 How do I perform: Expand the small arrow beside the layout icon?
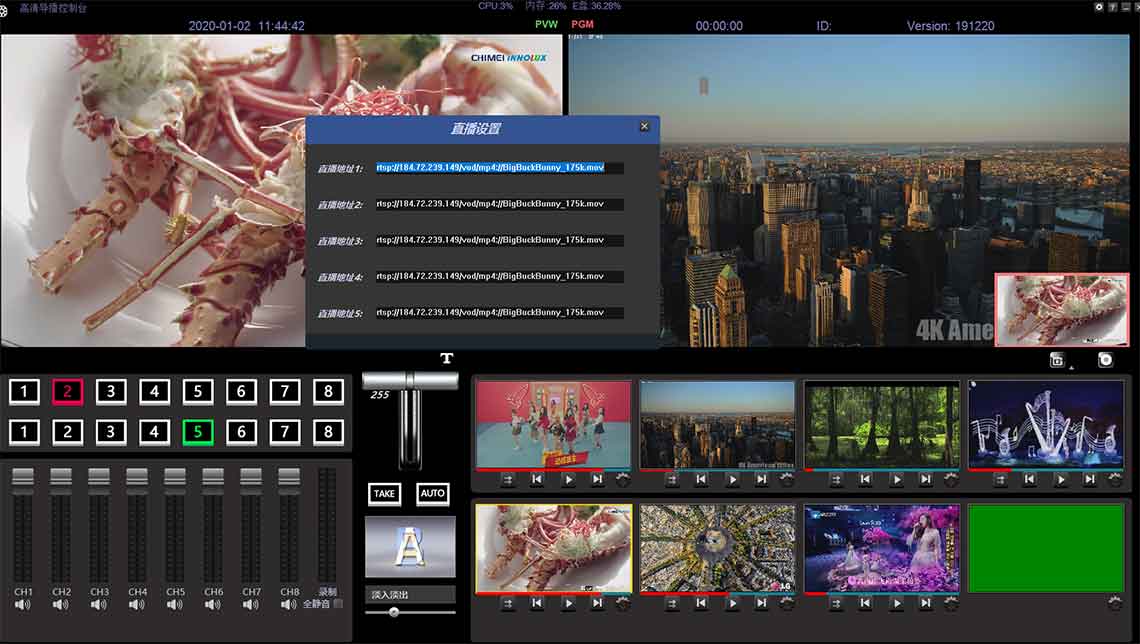coord(1072,368)
